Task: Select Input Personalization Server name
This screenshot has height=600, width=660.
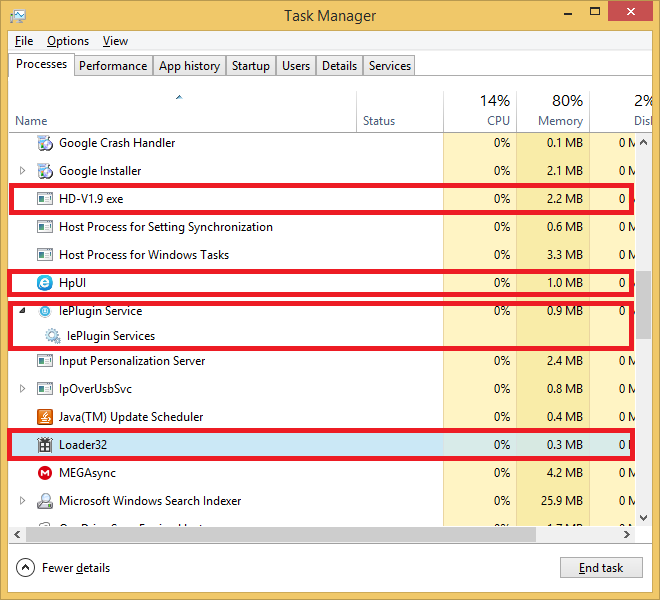Action: coord(132,361)
